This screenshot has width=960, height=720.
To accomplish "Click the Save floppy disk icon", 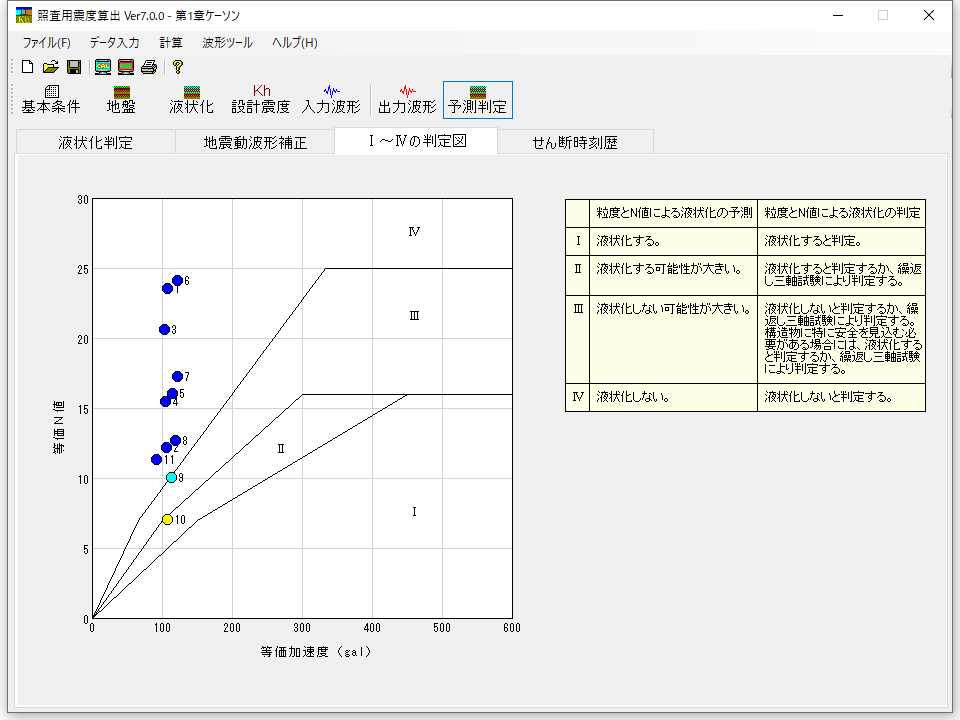I will click(74, 67).
